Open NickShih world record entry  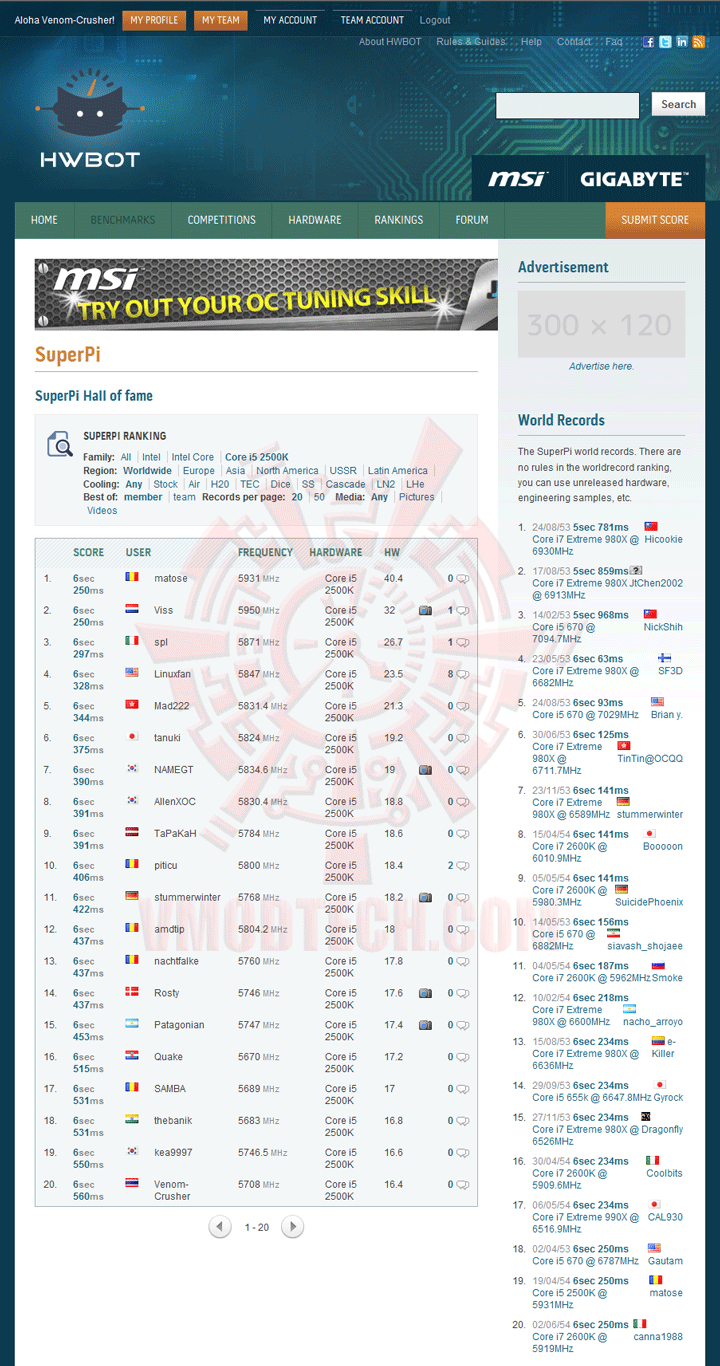pos(663,627)
